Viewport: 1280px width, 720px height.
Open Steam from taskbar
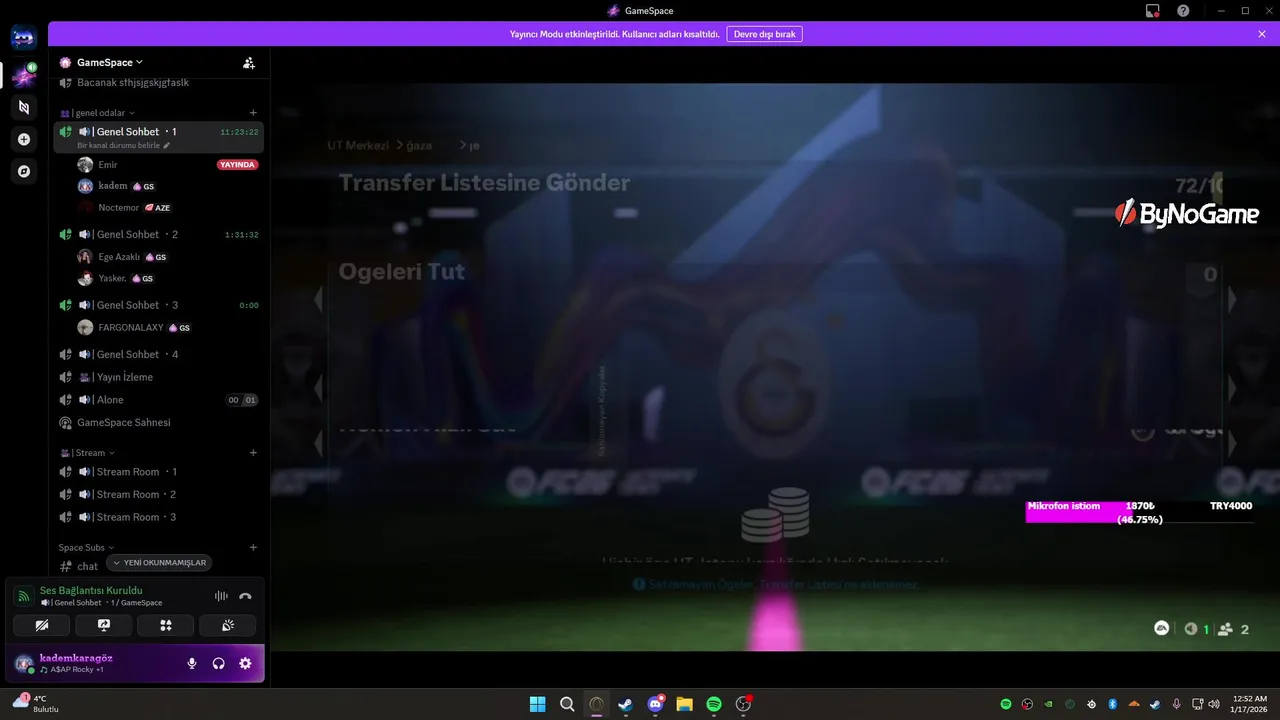[x=626, y=704]
